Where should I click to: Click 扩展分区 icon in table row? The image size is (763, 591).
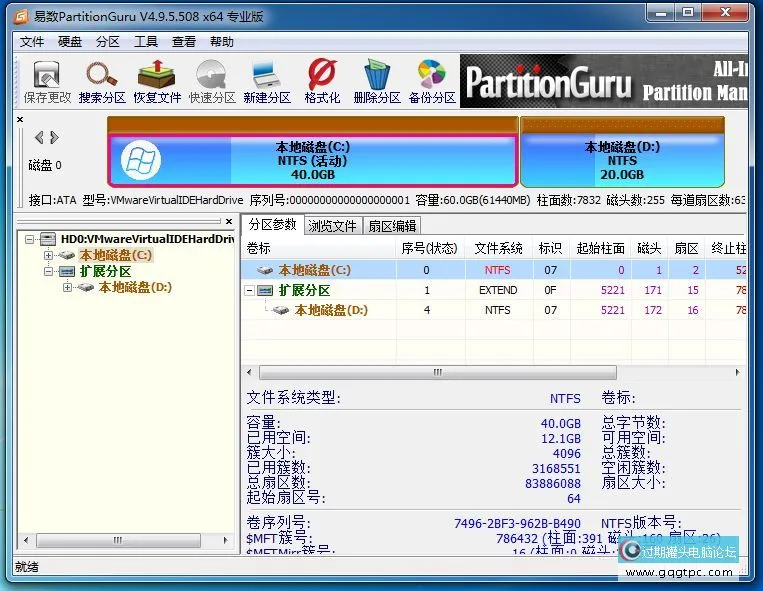click(265, 290)
